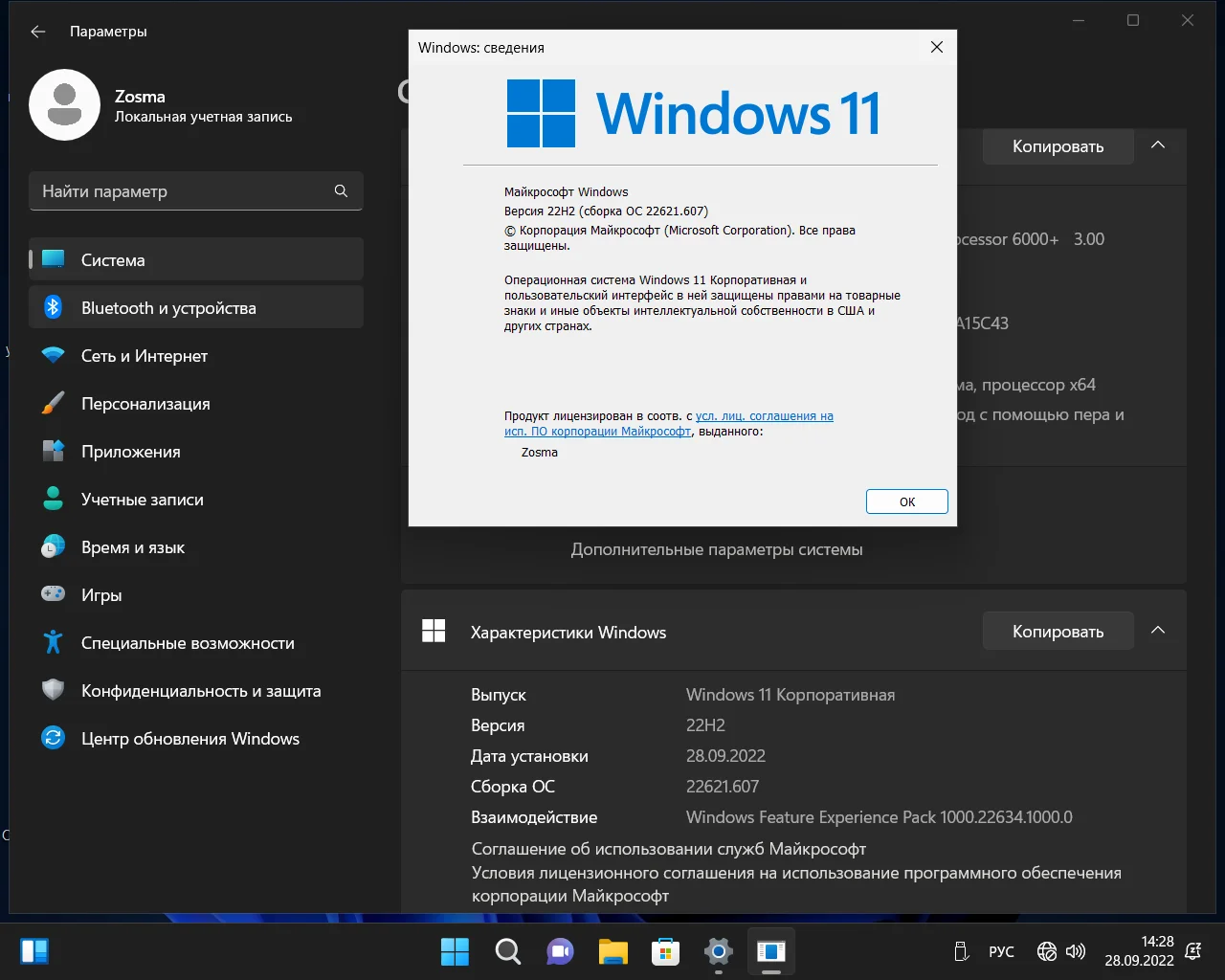1225x980 pixels.
Task: Click the Windows logo beside Характеристики Windows
Action: coord(434,631)
